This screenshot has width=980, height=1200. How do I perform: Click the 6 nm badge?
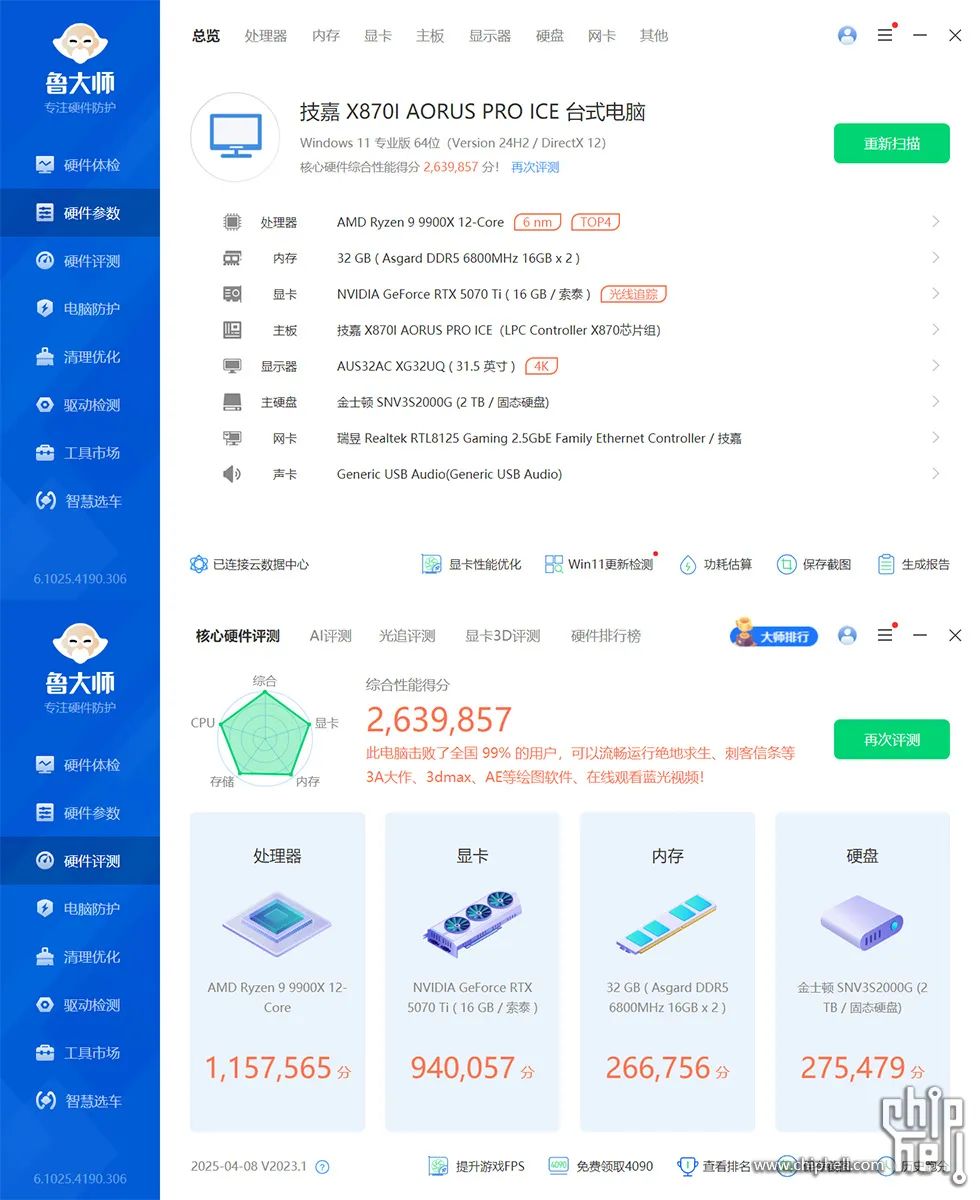click(x=538, y=222)
